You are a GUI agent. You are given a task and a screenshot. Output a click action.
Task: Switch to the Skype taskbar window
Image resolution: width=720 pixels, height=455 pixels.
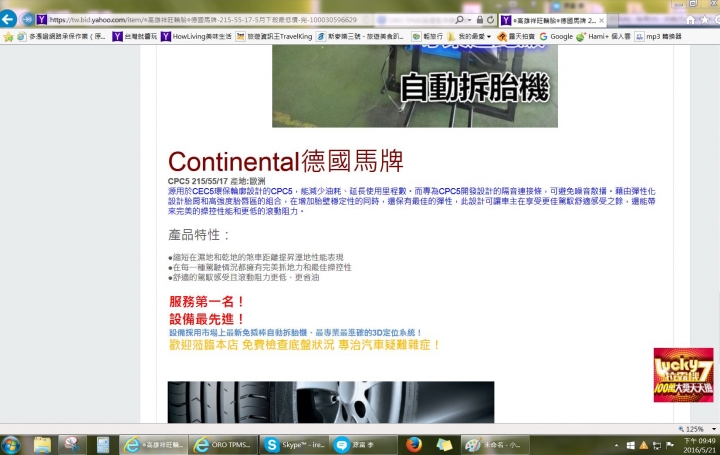tap(294, 445)
